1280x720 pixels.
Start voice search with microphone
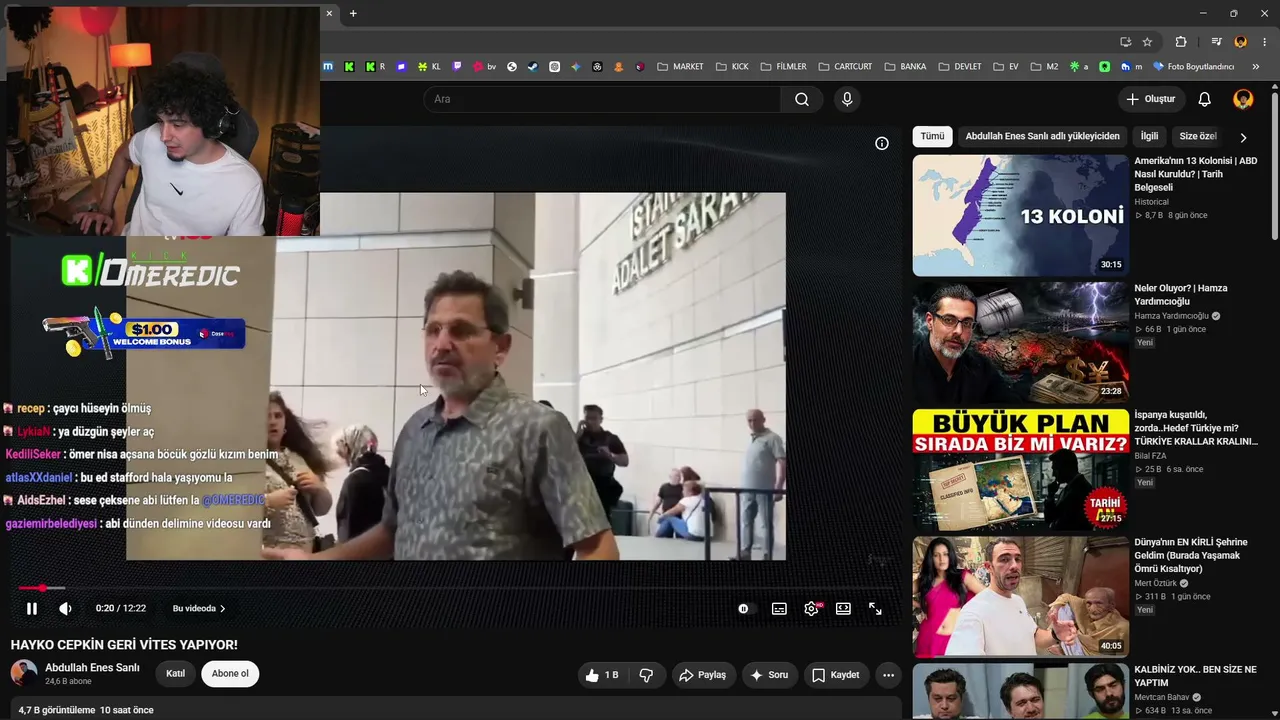coord(847,99)
